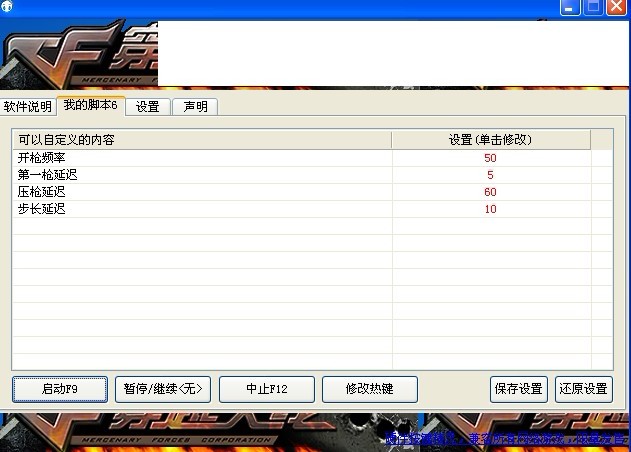
Task: Edit the 第一枪延迟 value 5
Action: click(x=490, y=175)
